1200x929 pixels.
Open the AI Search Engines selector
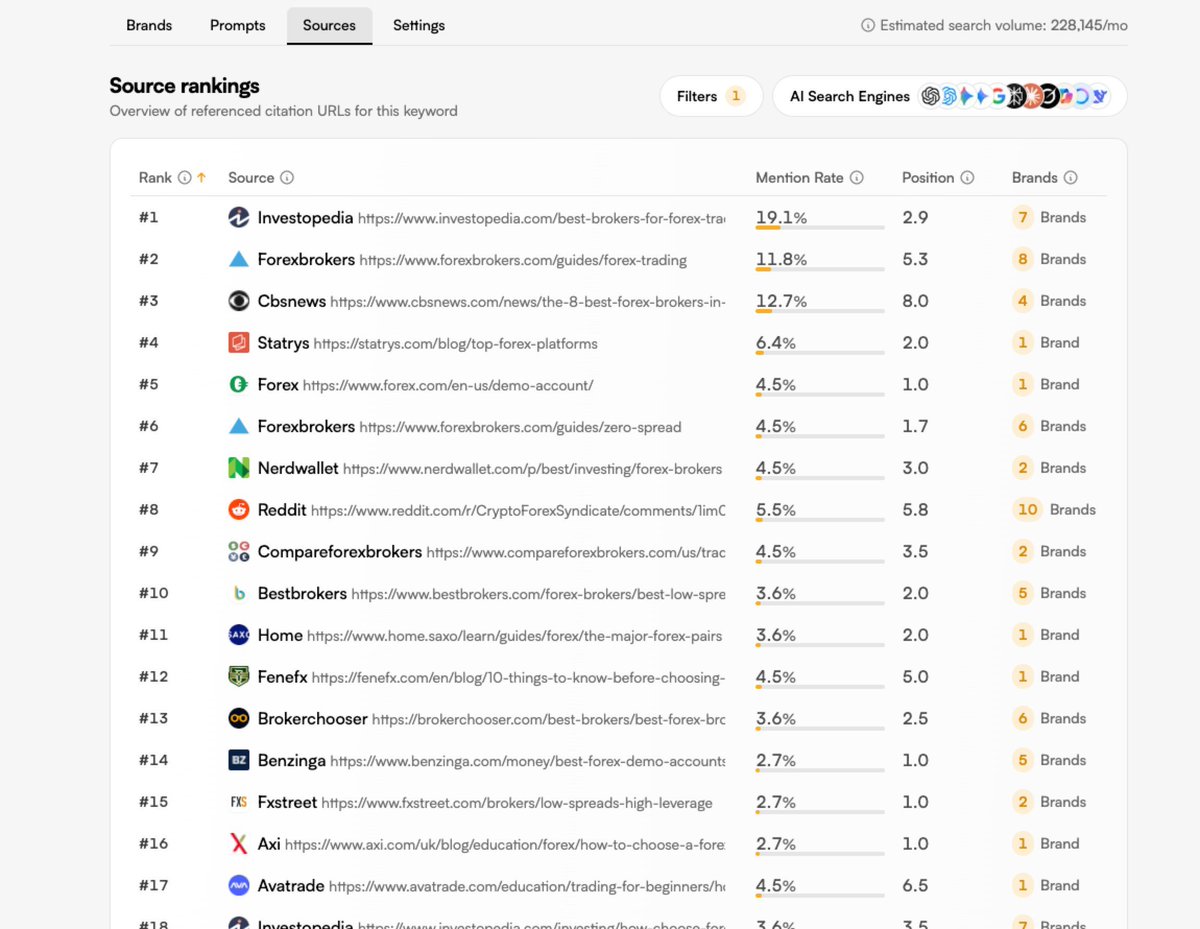(950, 96)
